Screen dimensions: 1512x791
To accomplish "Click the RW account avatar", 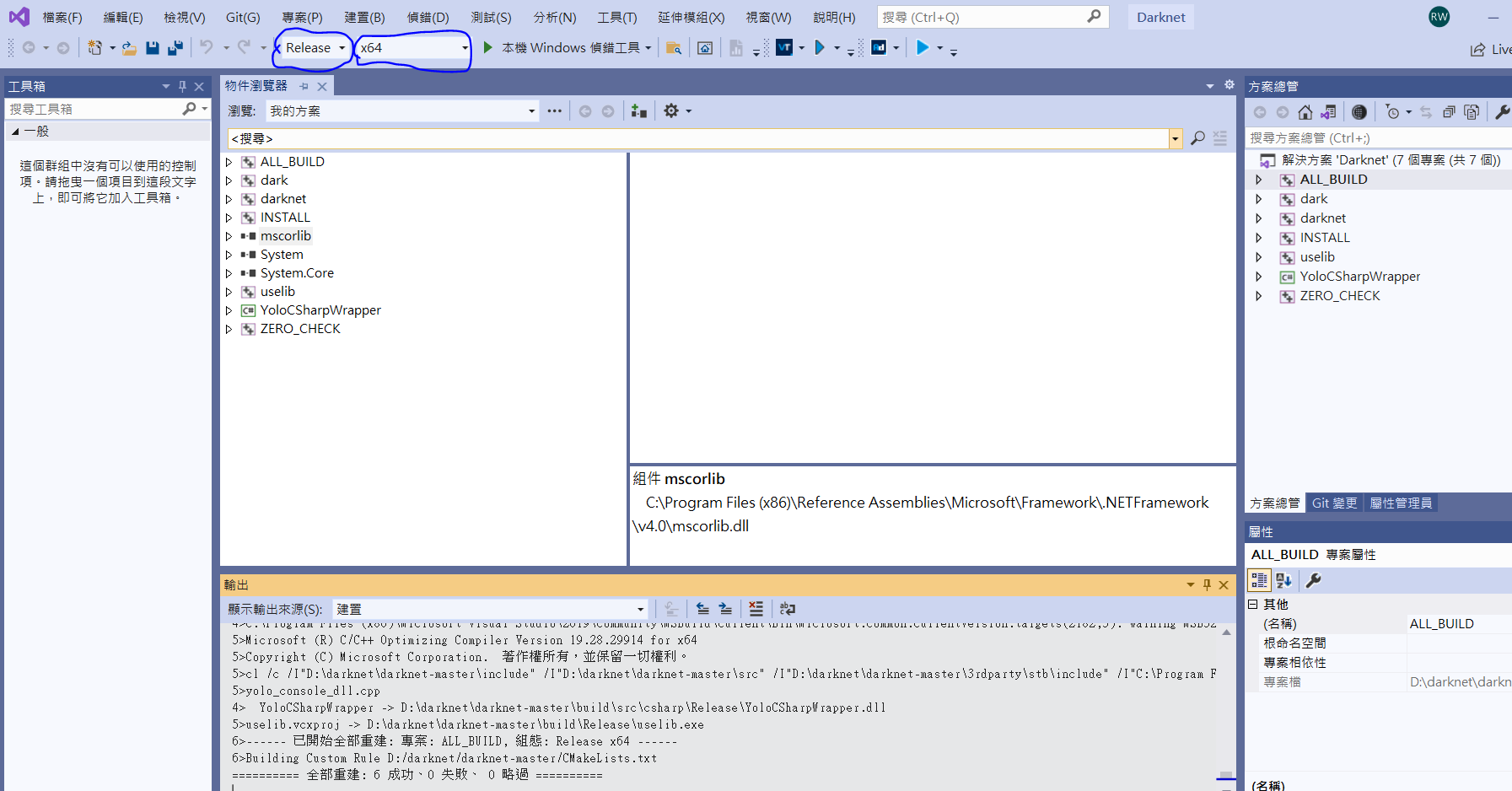I will 1439,17.
